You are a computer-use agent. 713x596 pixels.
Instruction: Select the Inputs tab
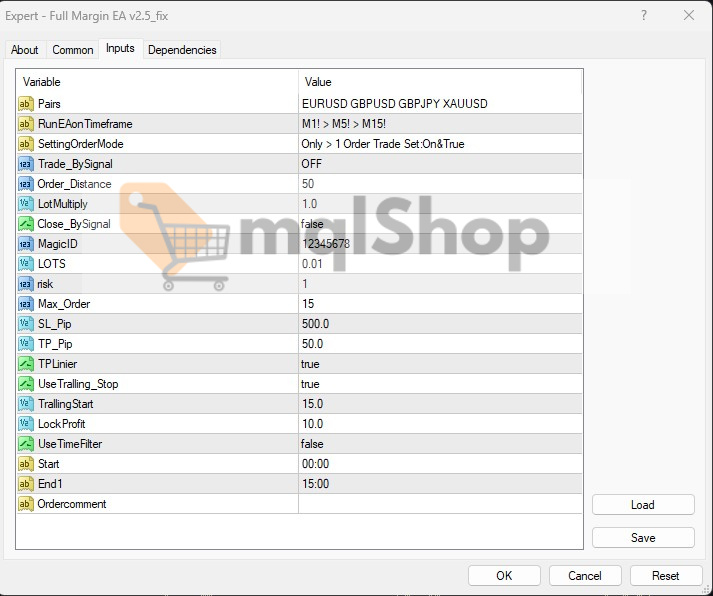[x=120, y=48]
